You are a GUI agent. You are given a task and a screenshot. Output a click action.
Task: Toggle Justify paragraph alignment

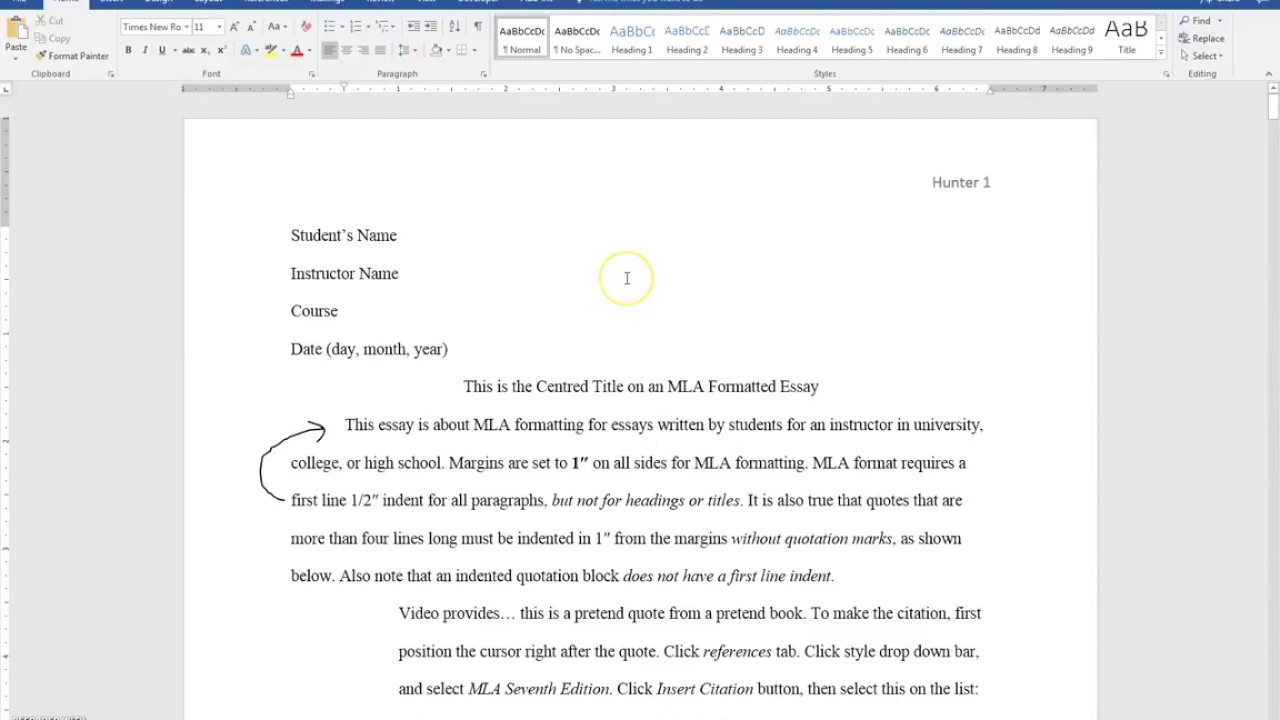380,50
